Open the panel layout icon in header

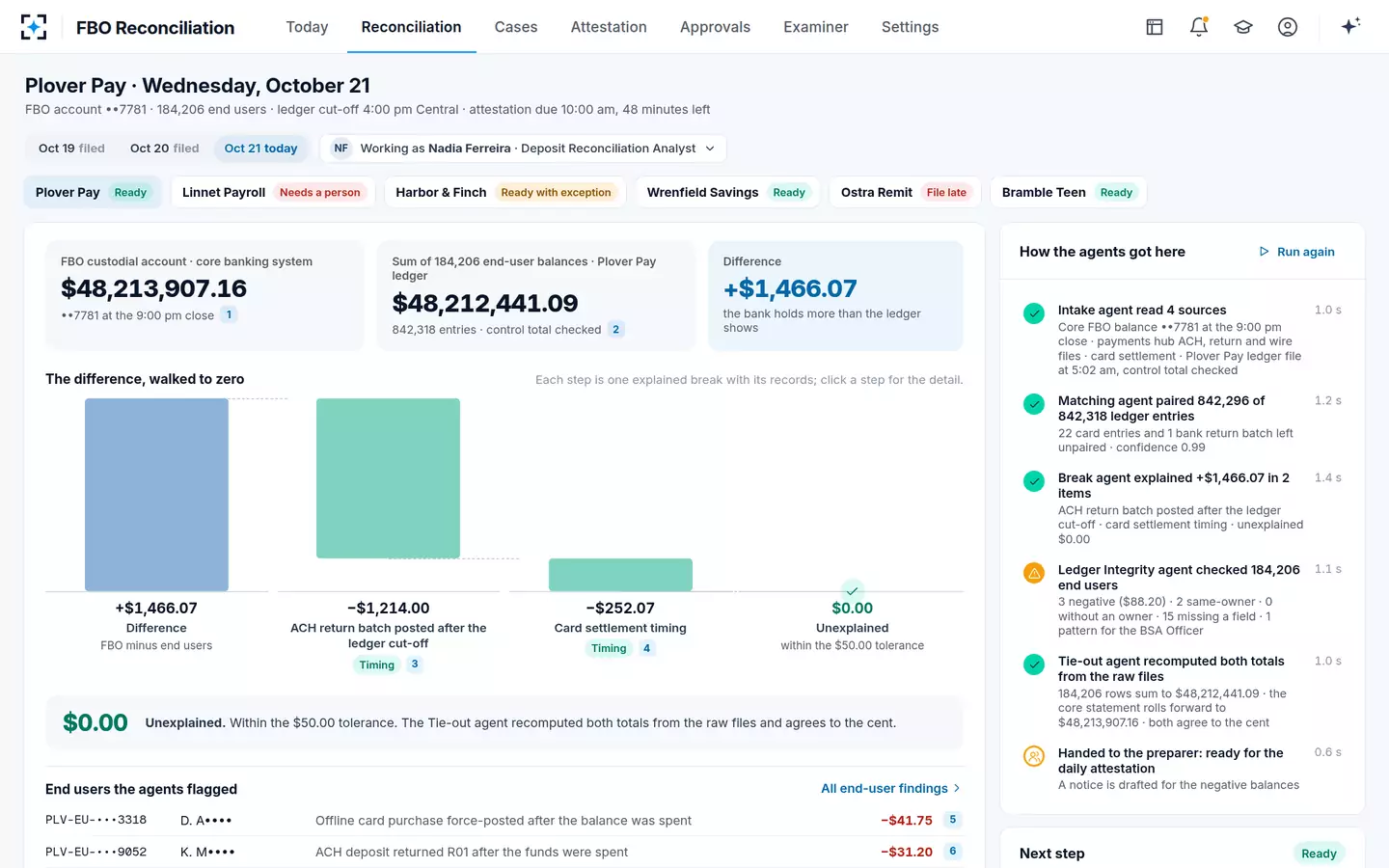tap(1155, 27)
